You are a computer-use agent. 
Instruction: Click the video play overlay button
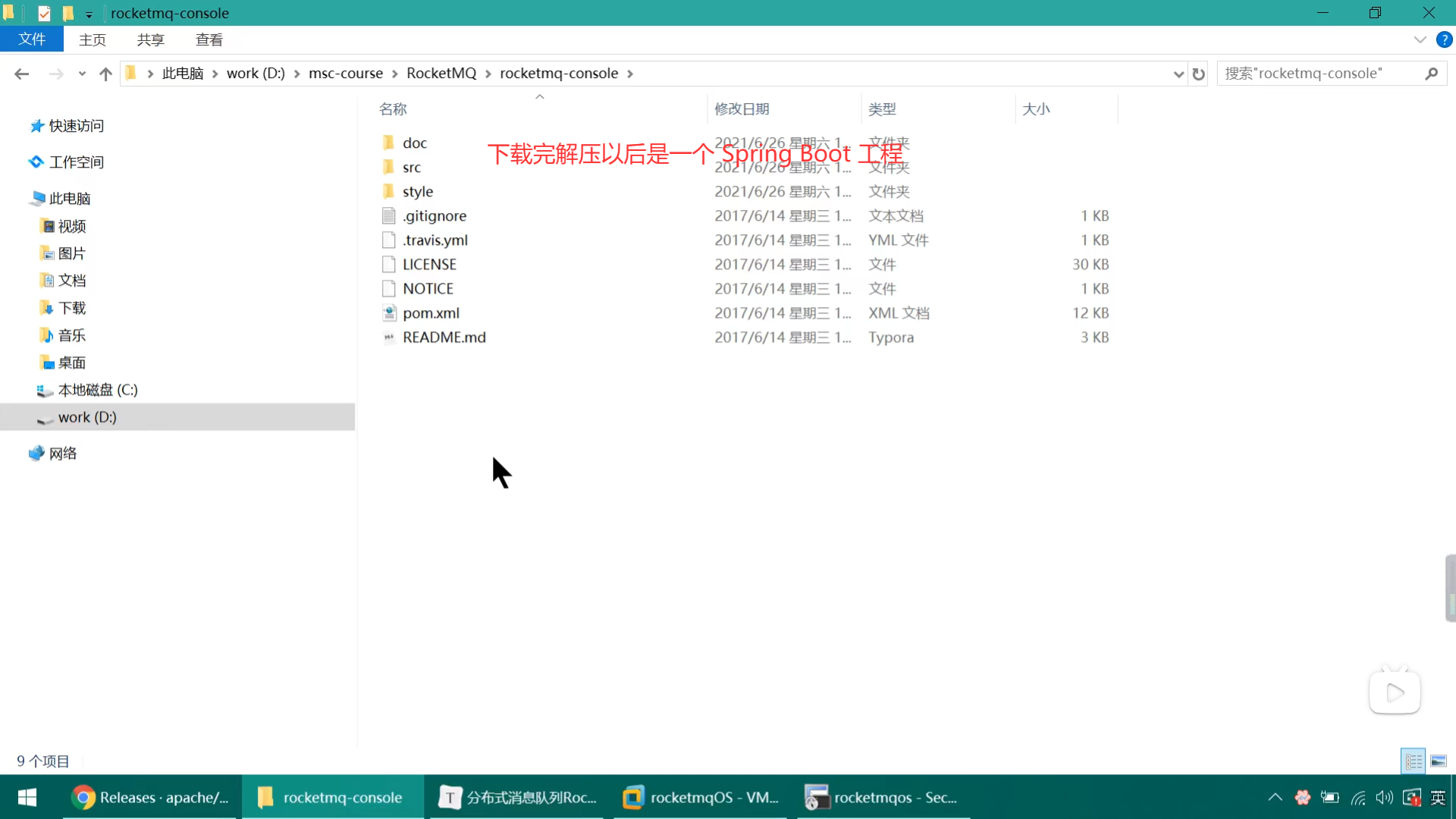pyautogui.click(x=1394, y=692)
